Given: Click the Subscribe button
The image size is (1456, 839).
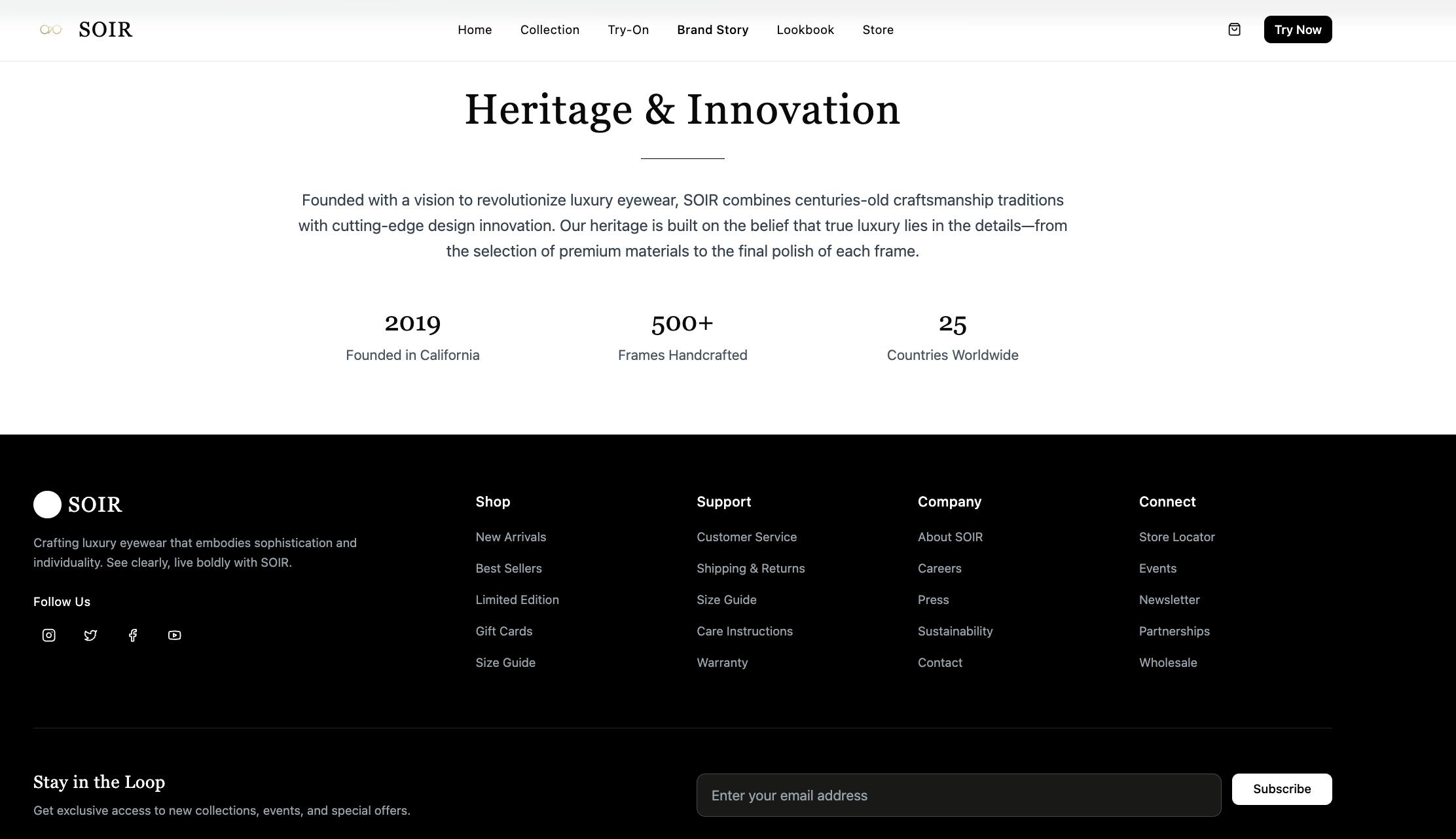Looking at the screenshot, I should [1281, 789].
